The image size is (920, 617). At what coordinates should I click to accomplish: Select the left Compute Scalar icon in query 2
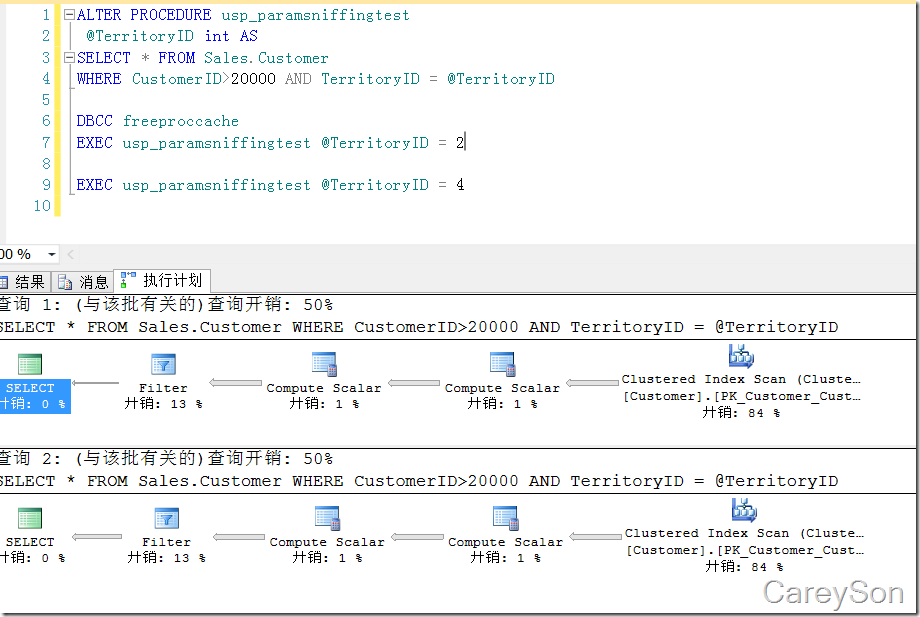click(327, 518)
